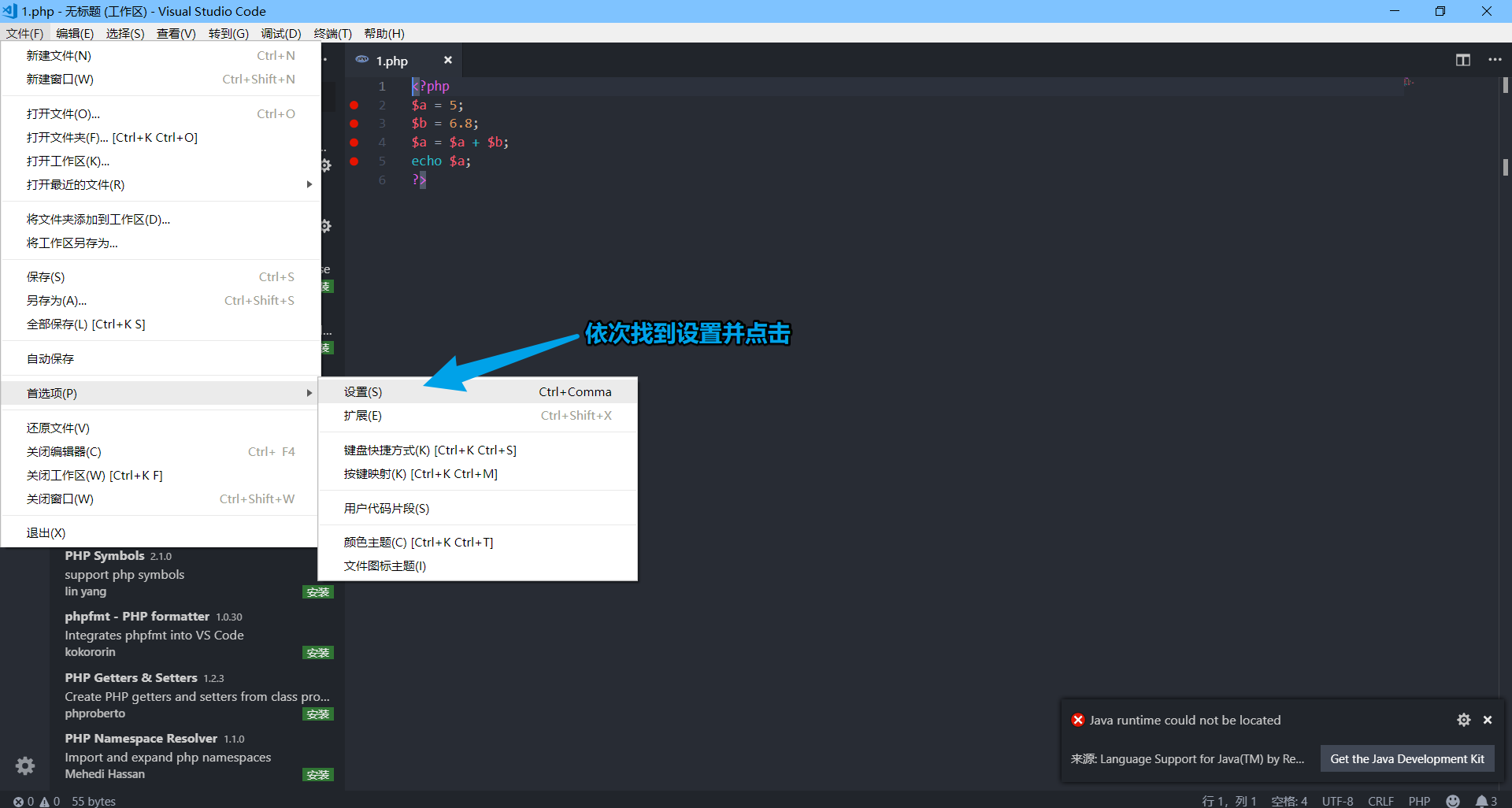The image size is (1512, 808).
Task: Open the Manage gear in activity bar
Action: 25,765
